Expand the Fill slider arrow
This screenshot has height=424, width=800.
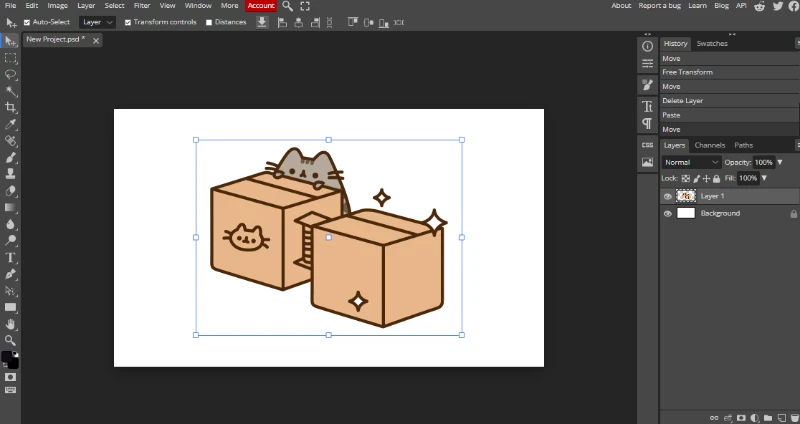764,178
